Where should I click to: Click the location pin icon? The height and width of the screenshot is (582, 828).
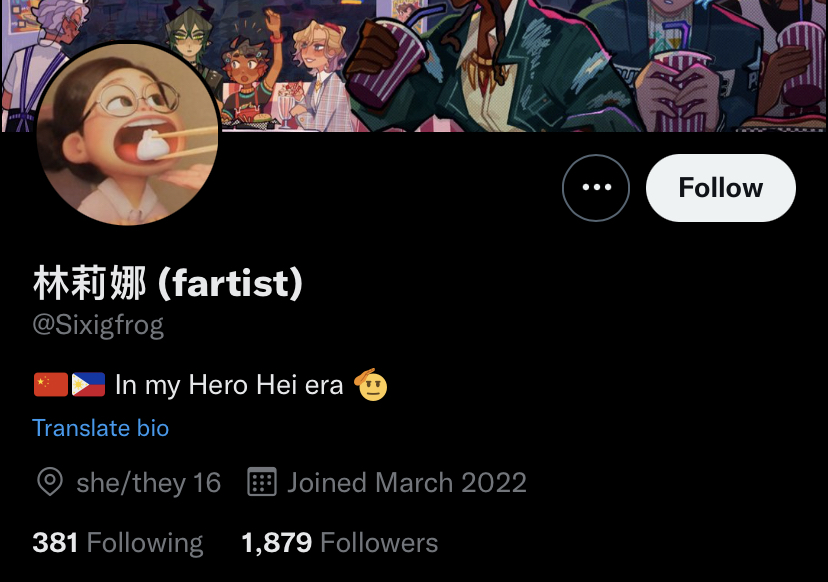tap(50, 482)
